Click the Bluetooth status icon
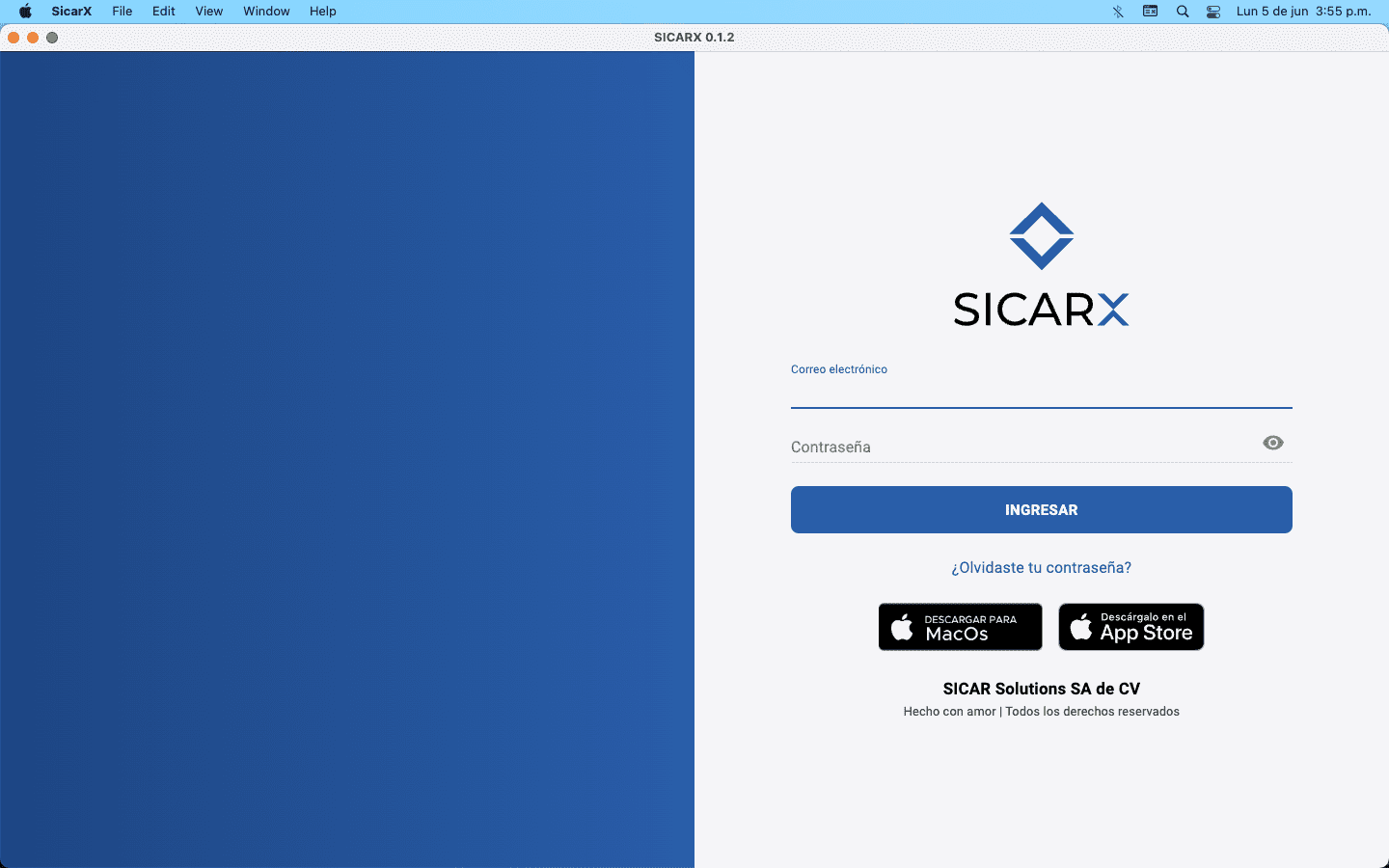Screen dimensions: 1389x868 pos(1117,11)
